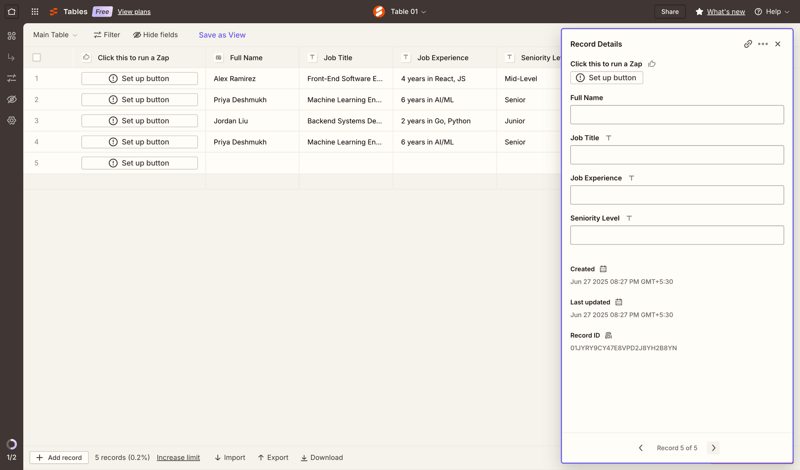The image size is (800, 470).
Task: Focus the Job Title input field
Action: click(677, 155)
